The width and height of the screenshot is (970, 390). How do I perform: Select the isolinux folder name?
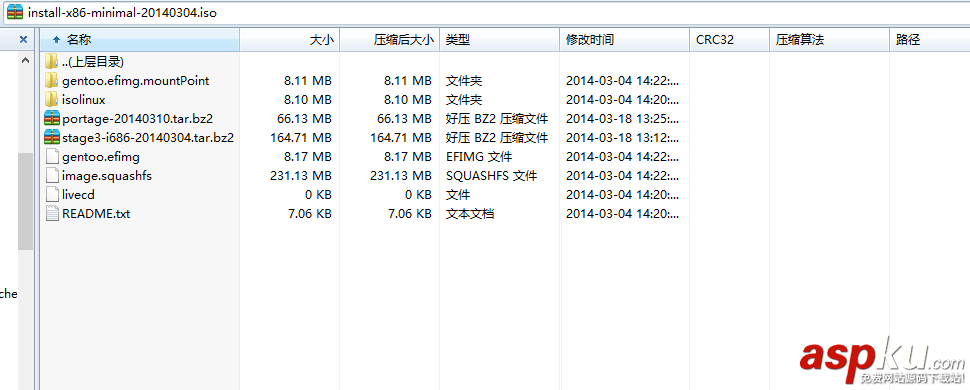point(84,100)
